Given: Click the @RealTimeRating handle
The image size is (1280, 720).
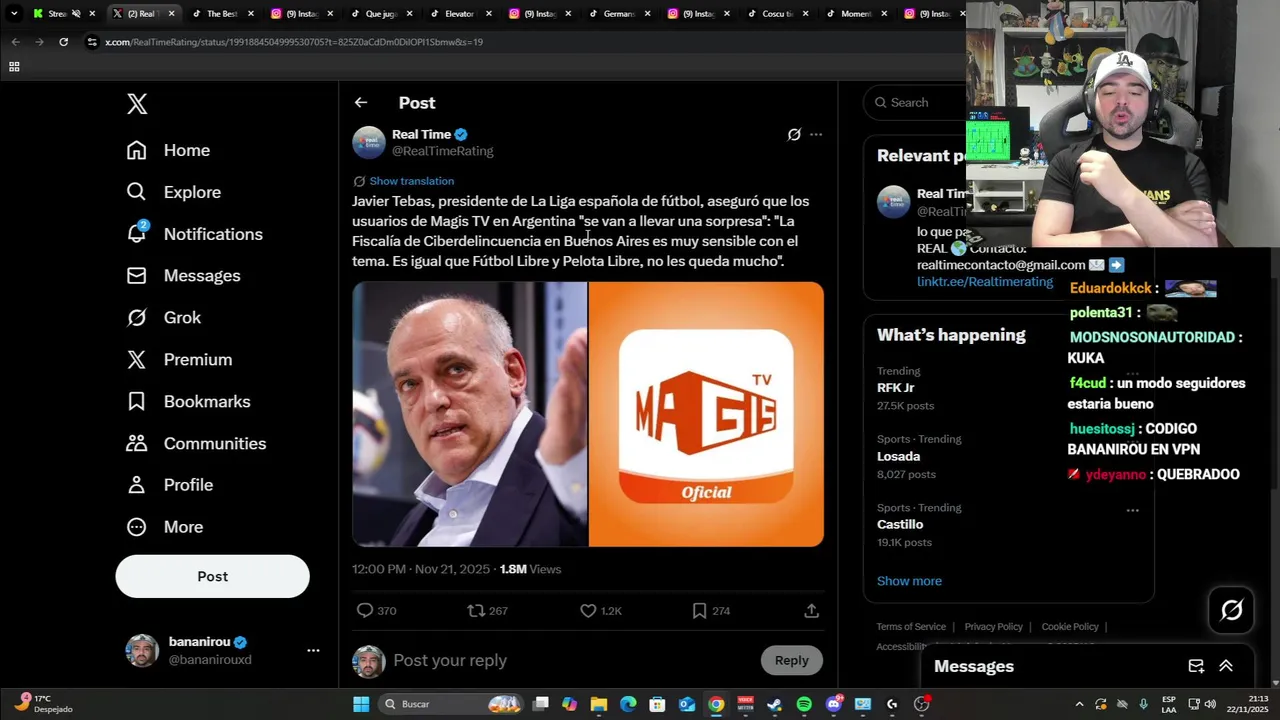Looking at the screenshot, I should pyautogui.click(x=443, y=151).
